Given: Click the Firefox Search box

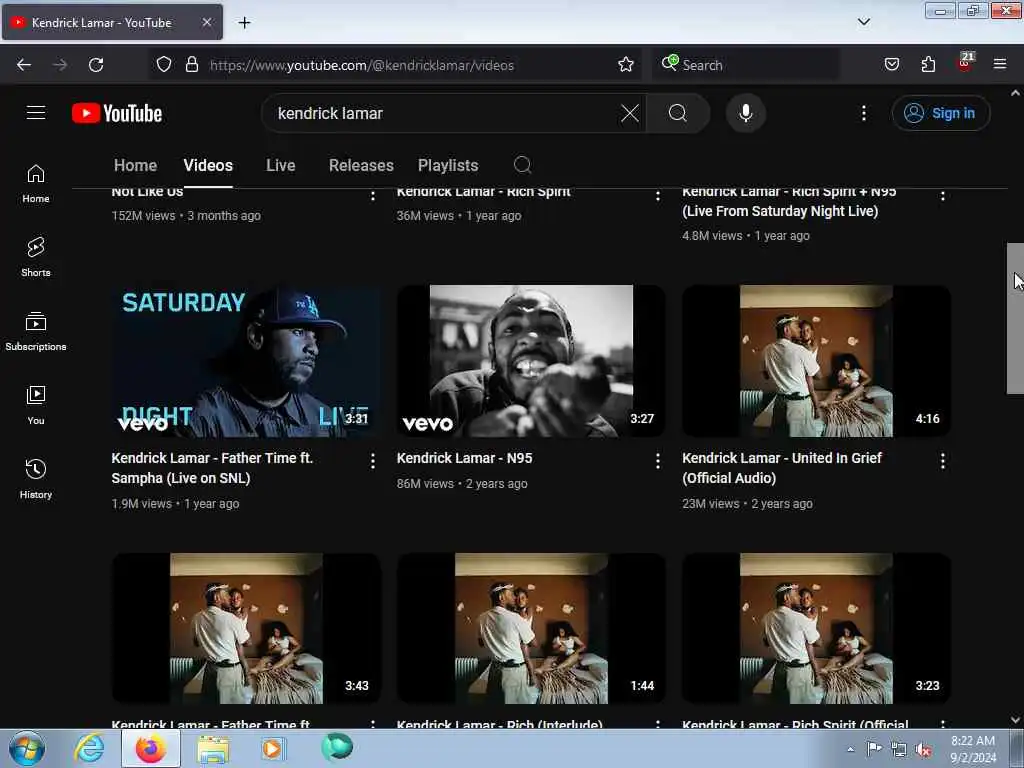Looking at the screenshot, I should (746, 65).
